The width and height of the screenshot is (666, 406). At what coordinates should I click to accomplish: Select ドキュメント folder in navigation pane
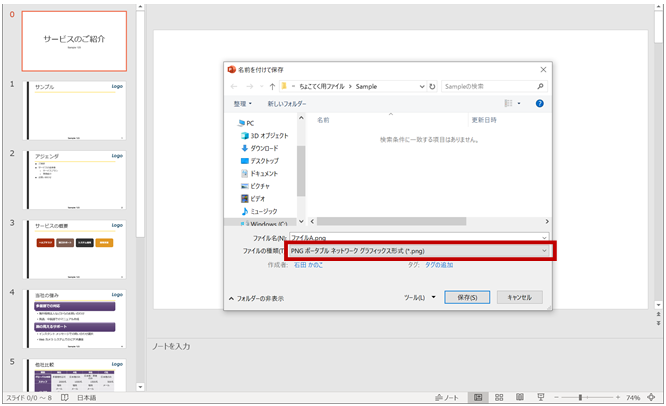(x=264, y=173)
